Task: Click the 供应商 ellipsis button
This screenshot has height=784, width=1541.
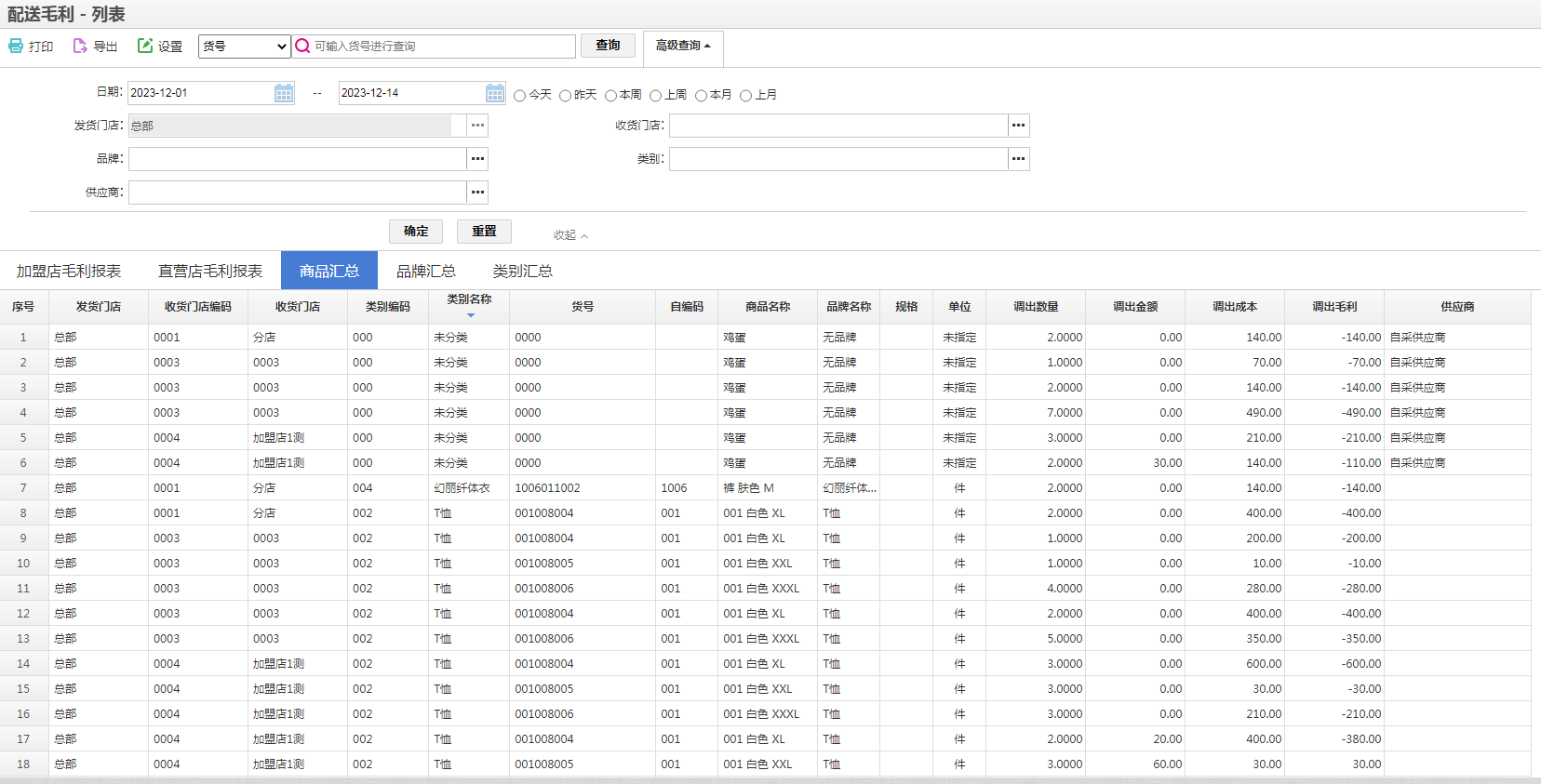Action: point(477,193)
